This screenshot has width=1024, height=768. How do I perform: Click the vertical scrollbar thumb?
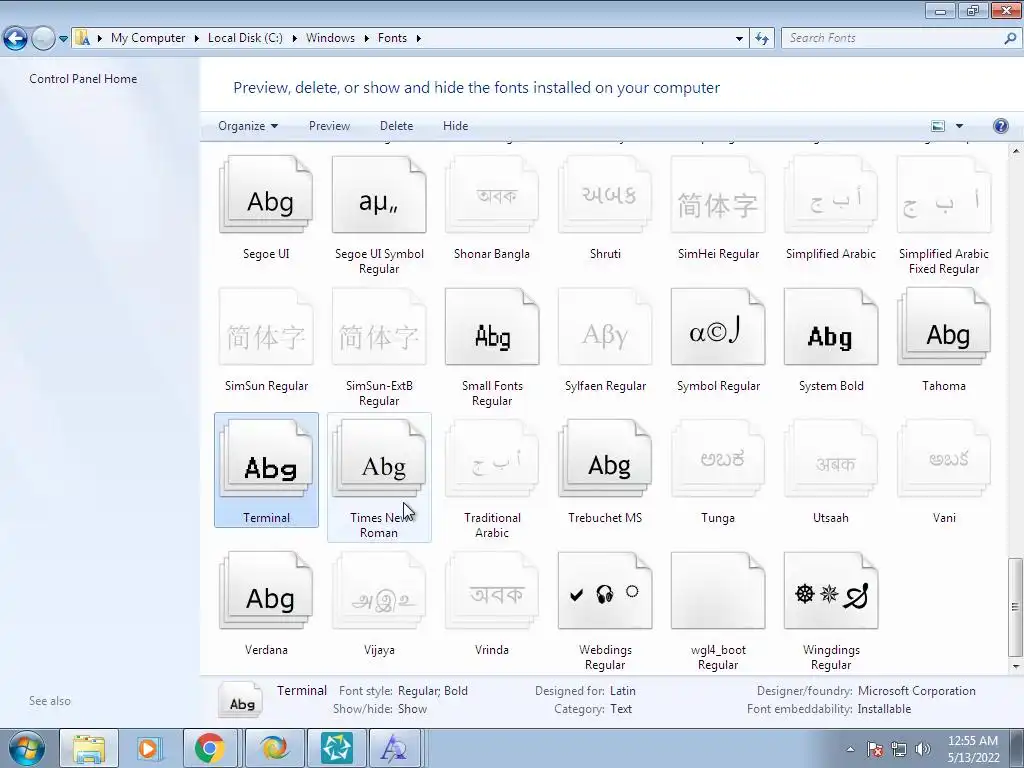pyautogui.click(x=1015, y=607)
